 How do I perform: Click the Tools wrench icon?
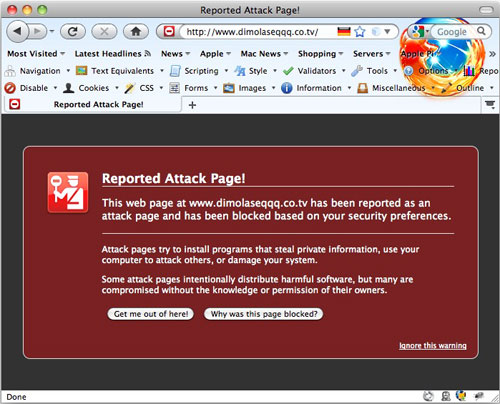[x=357, y=71]
